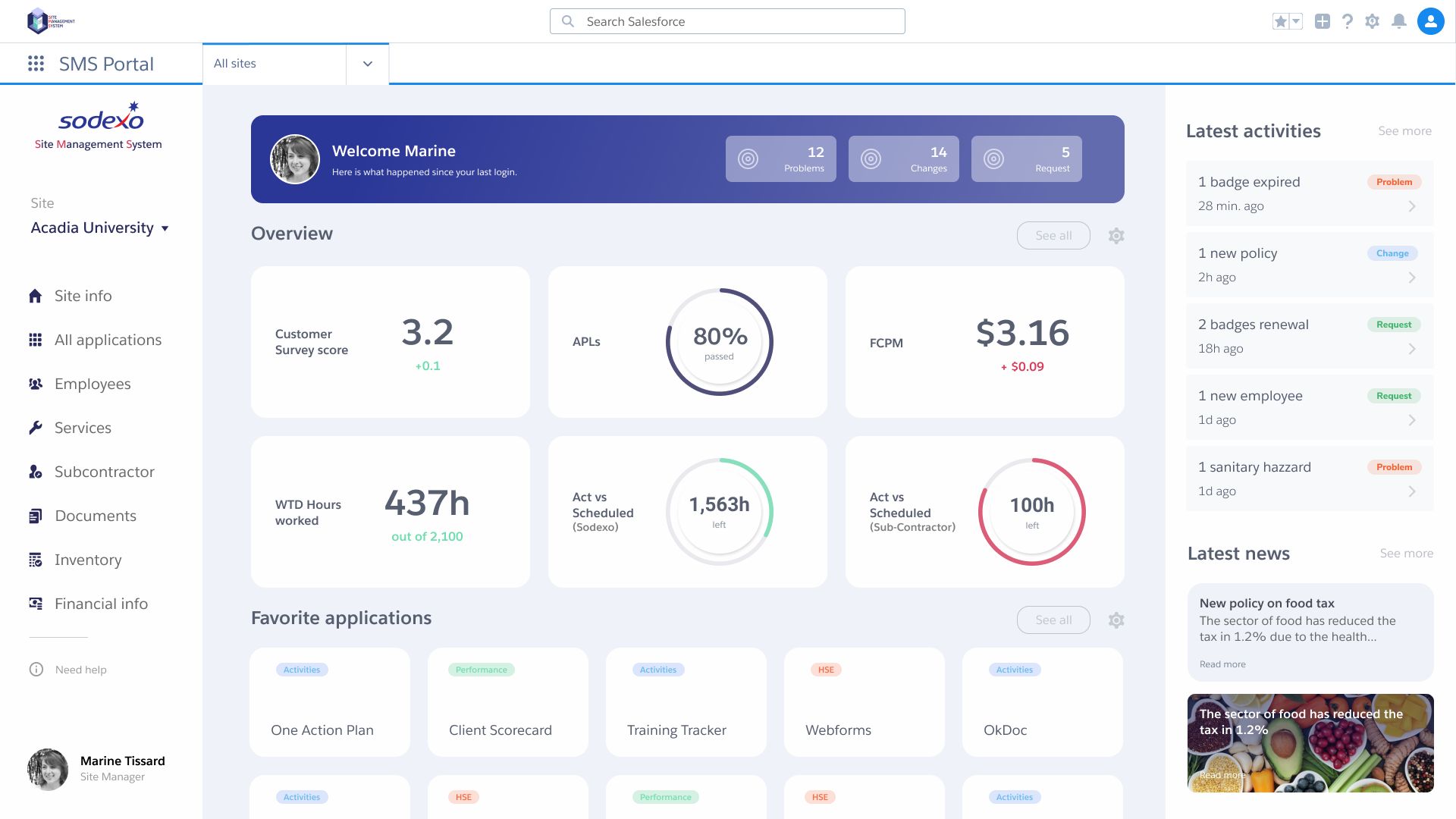Click the Sodexo logo in sidebar

(101, 116)
